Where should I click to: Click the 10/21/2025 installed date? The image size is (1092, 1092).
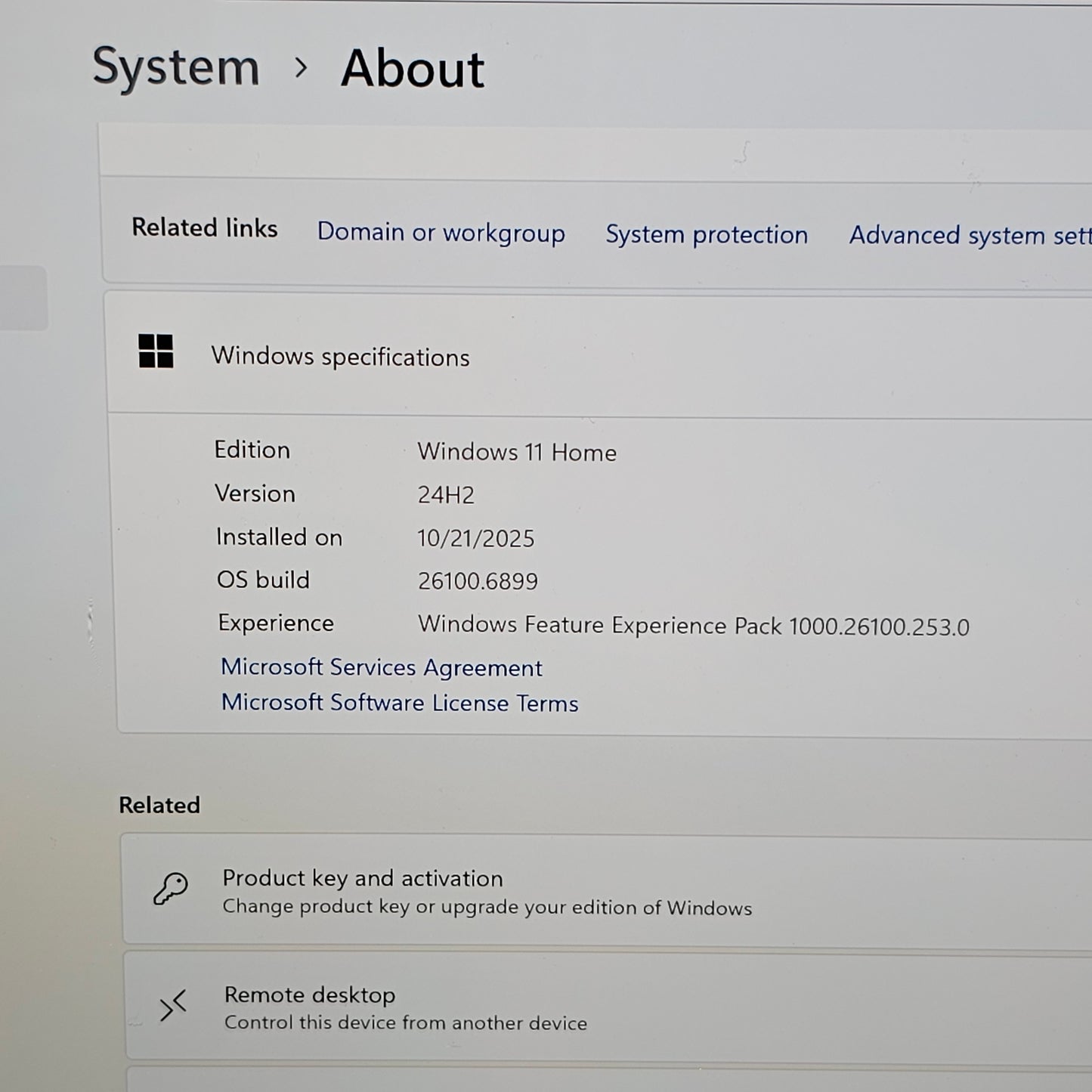tap(475, 538)
